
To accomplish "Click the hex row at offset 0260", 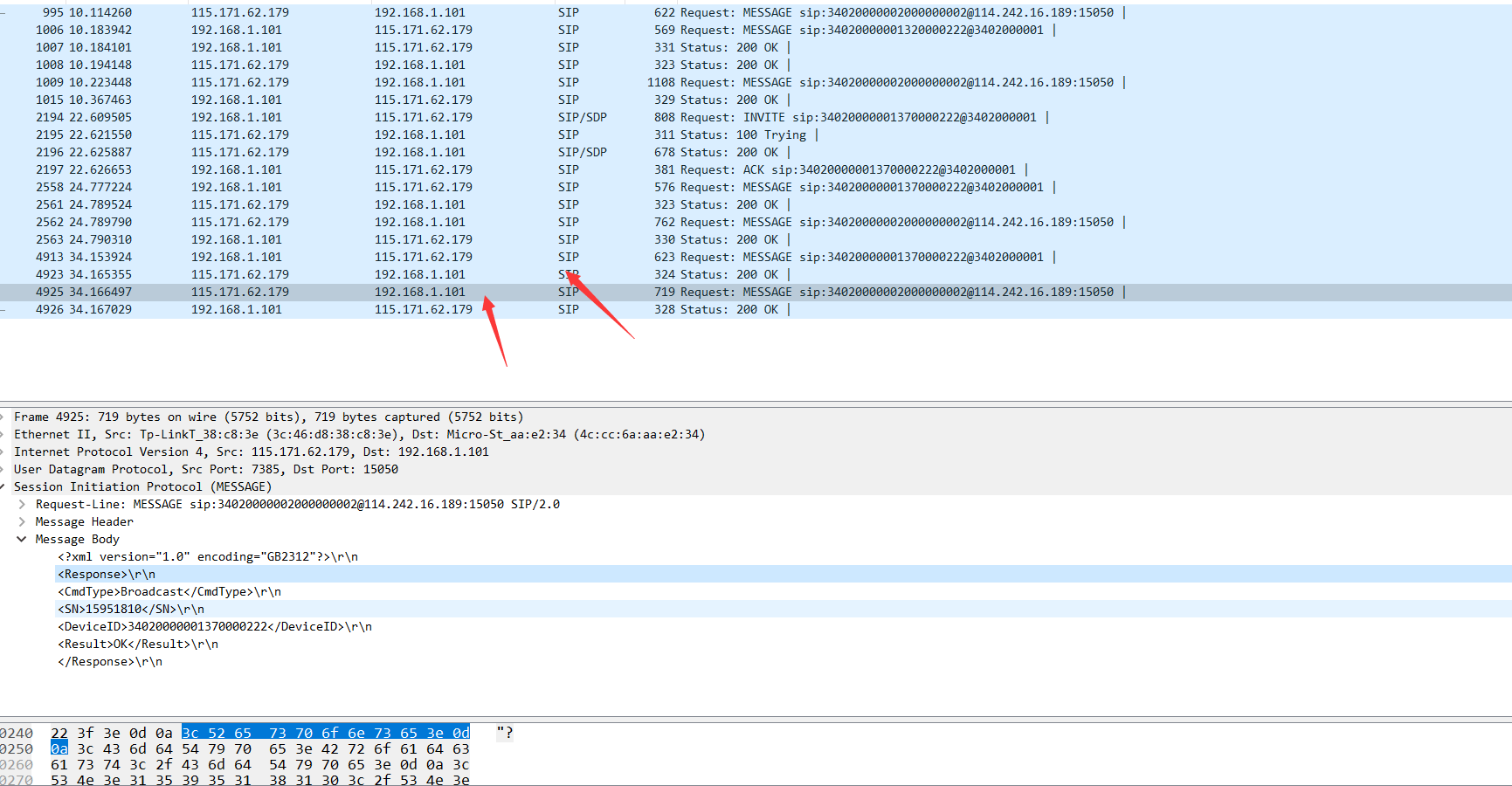I will (x=259, y=765).
